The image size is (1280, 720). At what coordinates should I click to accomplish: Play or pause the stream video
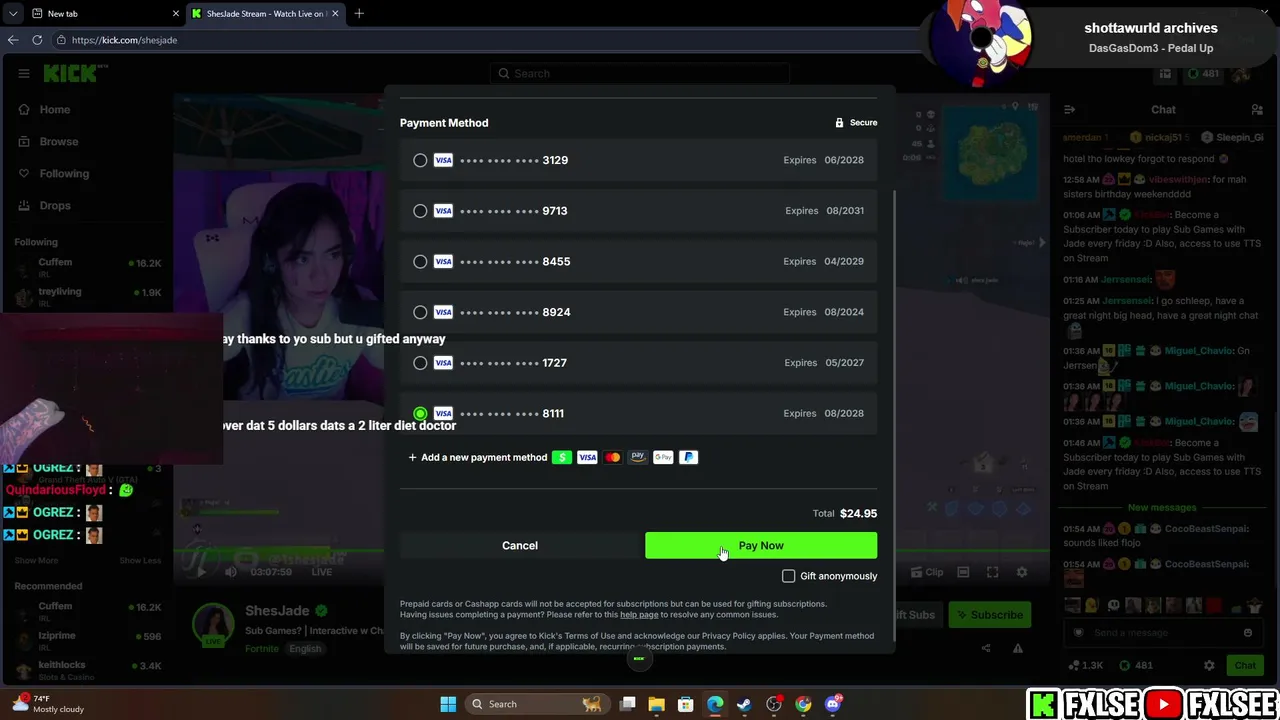click(201, 572)
